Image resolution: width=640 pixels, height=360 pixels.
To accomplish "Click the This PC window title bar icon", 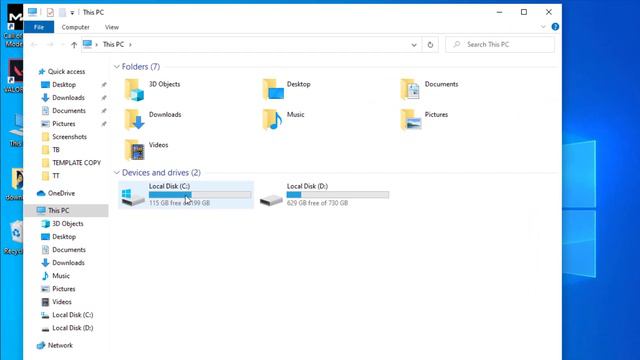I will click(x=33, y=12).
